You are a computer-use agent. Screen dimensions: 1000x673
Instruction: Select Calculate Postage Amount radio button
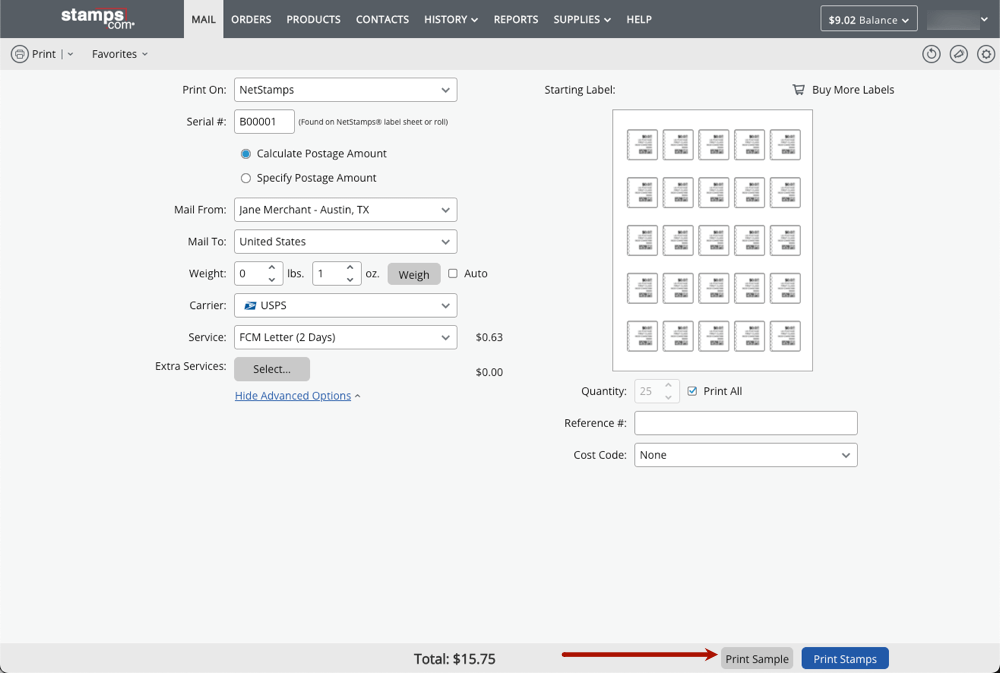pos(246,154)
